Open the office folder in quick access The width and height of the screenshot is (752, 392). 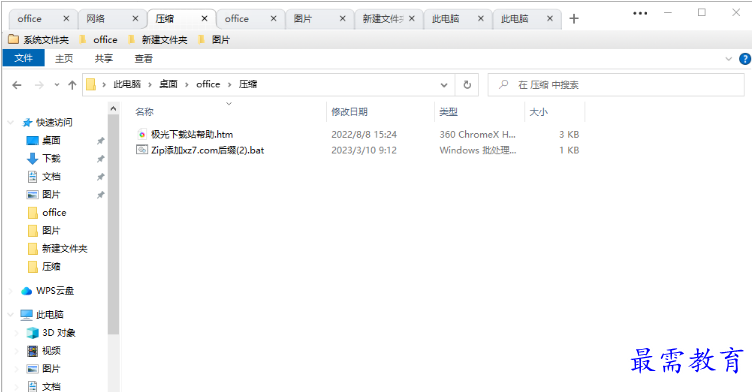[54, 213]
